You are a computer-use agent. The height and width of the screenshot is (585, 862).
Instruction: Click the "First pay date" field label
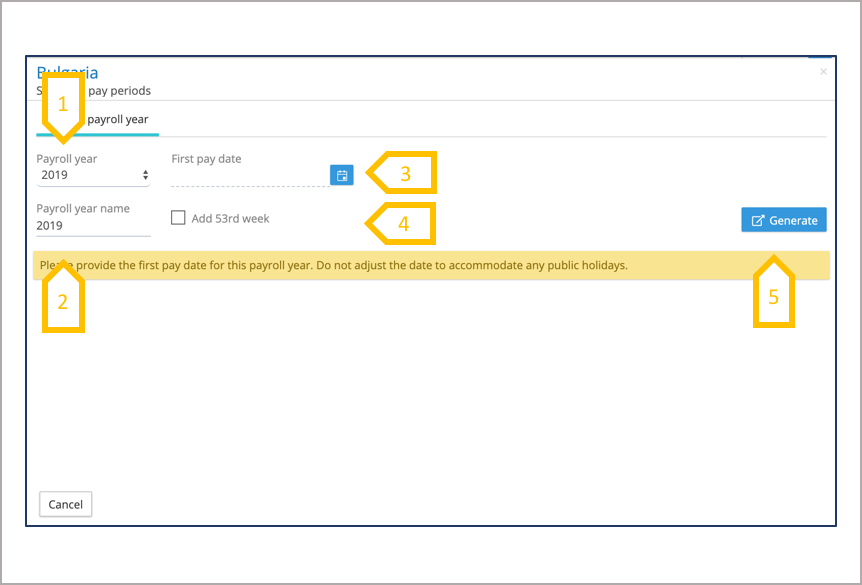pyautogui.click(x=206, y=159)
